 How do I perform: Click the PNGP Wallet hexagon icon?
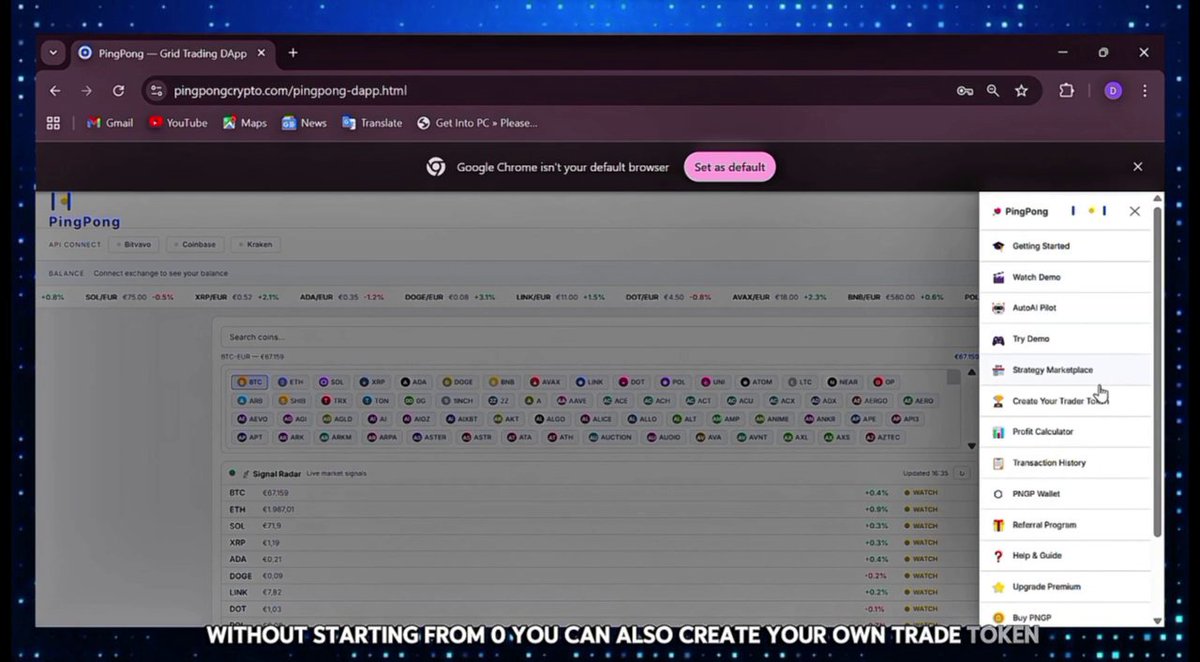[x=998, y=494]
